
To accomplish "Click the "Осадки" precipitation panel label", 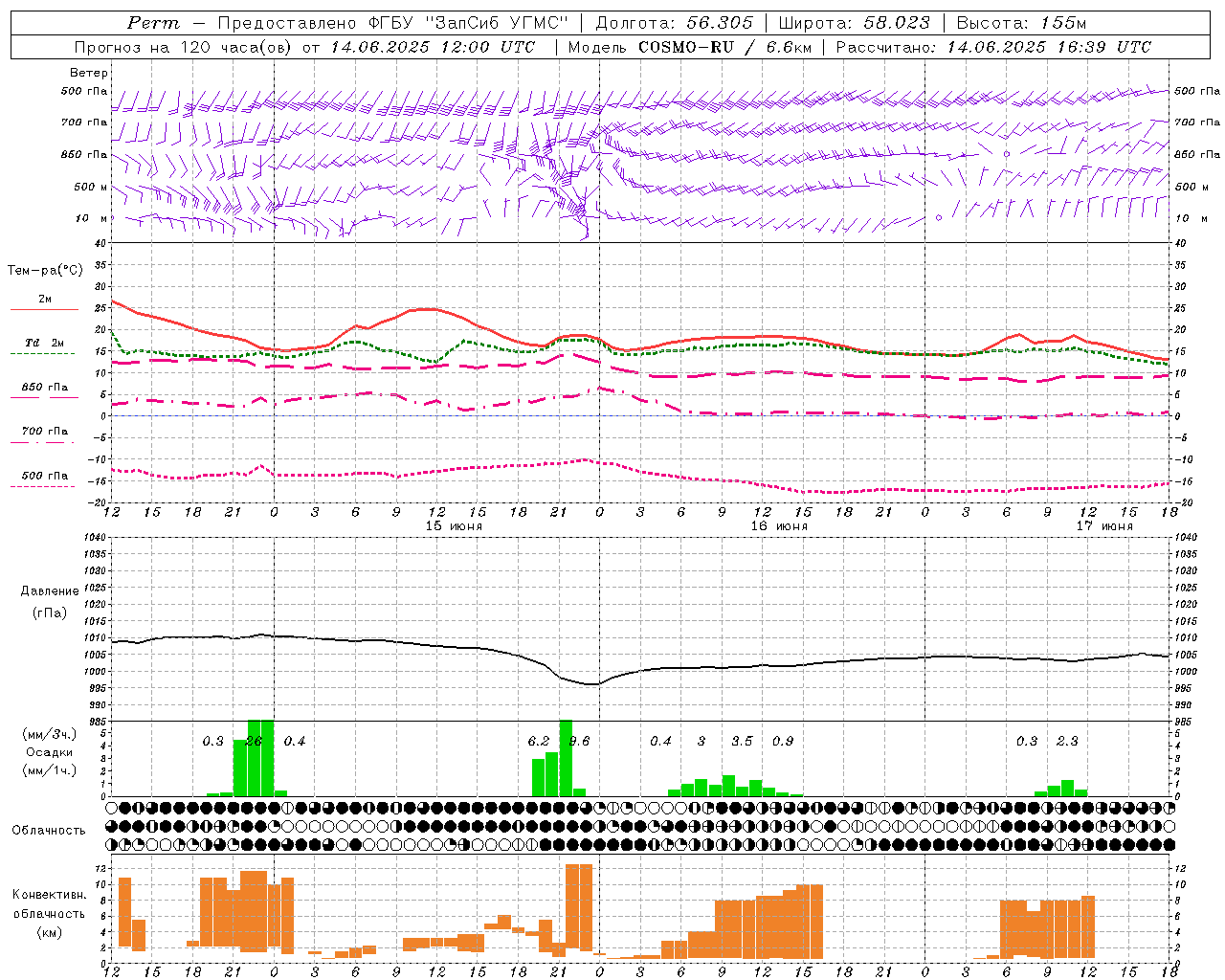I will point(49,753).
